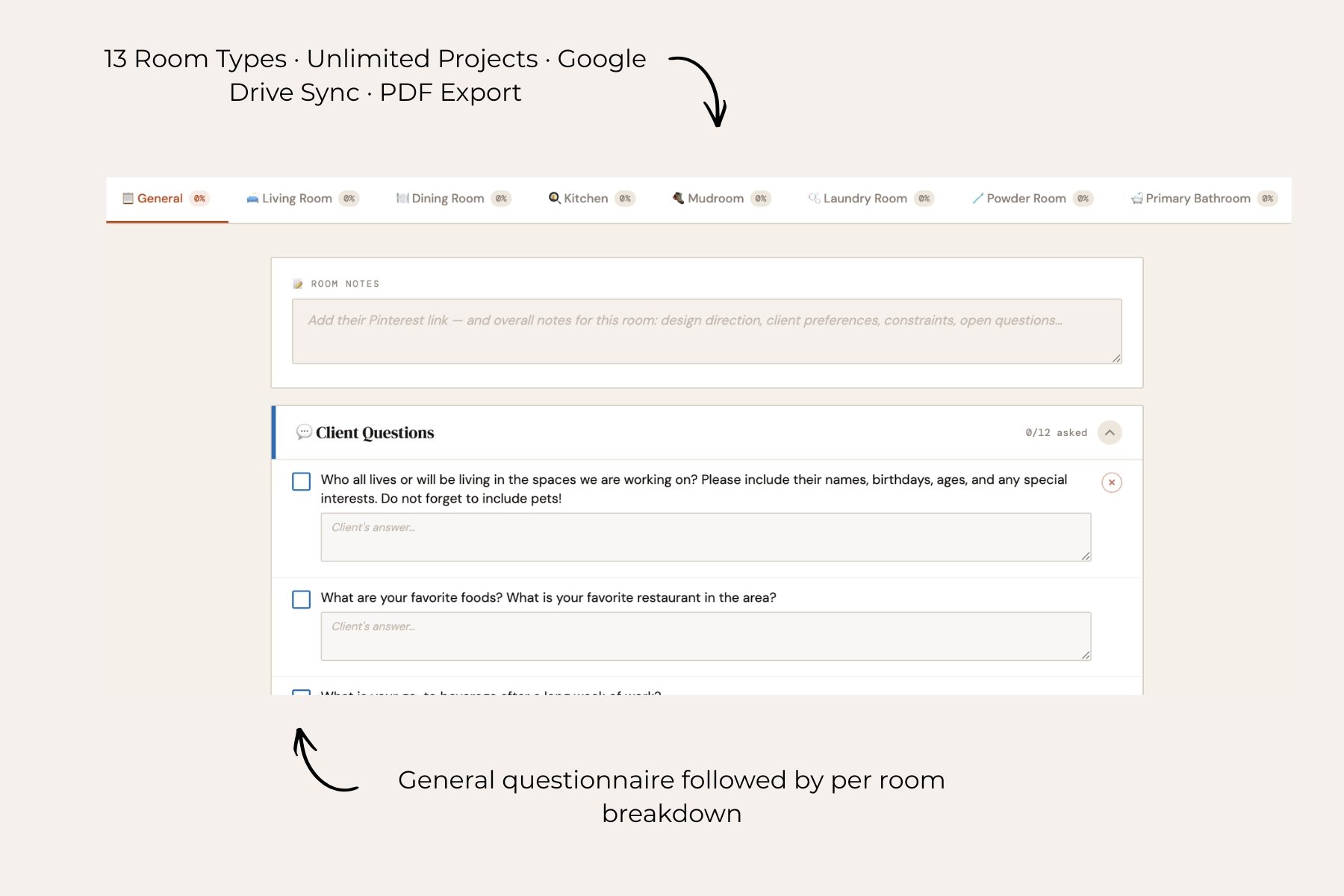Click the Room Notes resize grip corner

(1116, 358)
